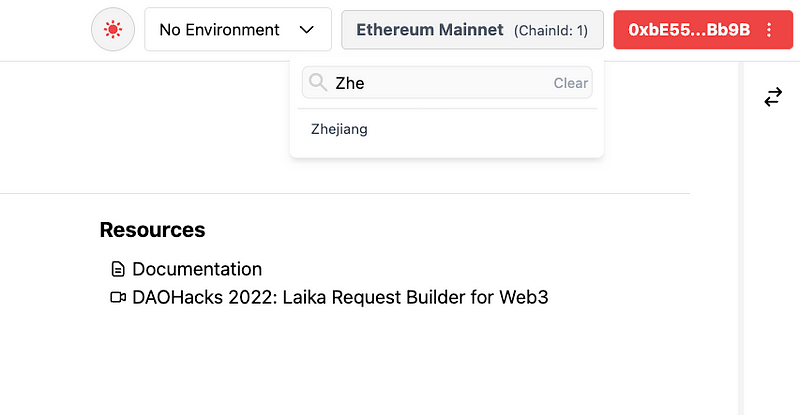This screenshot has height=415, width=800.
Task: Toggle the sun theme switcher icon
Action: [x=113, y=30]
